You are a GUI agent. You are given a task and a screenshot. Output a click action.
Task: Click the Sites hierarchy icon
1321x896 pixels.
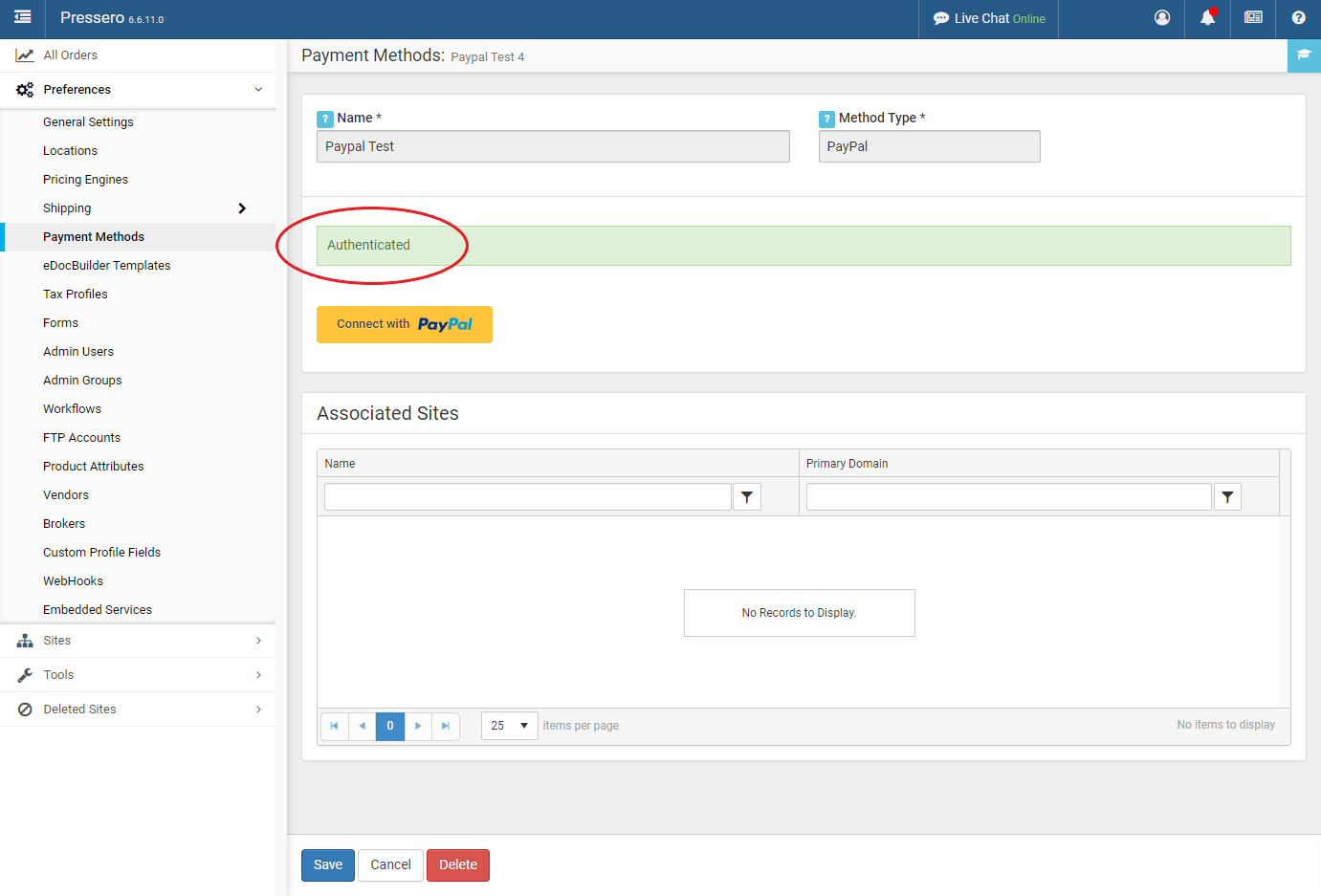coord(25,641)
